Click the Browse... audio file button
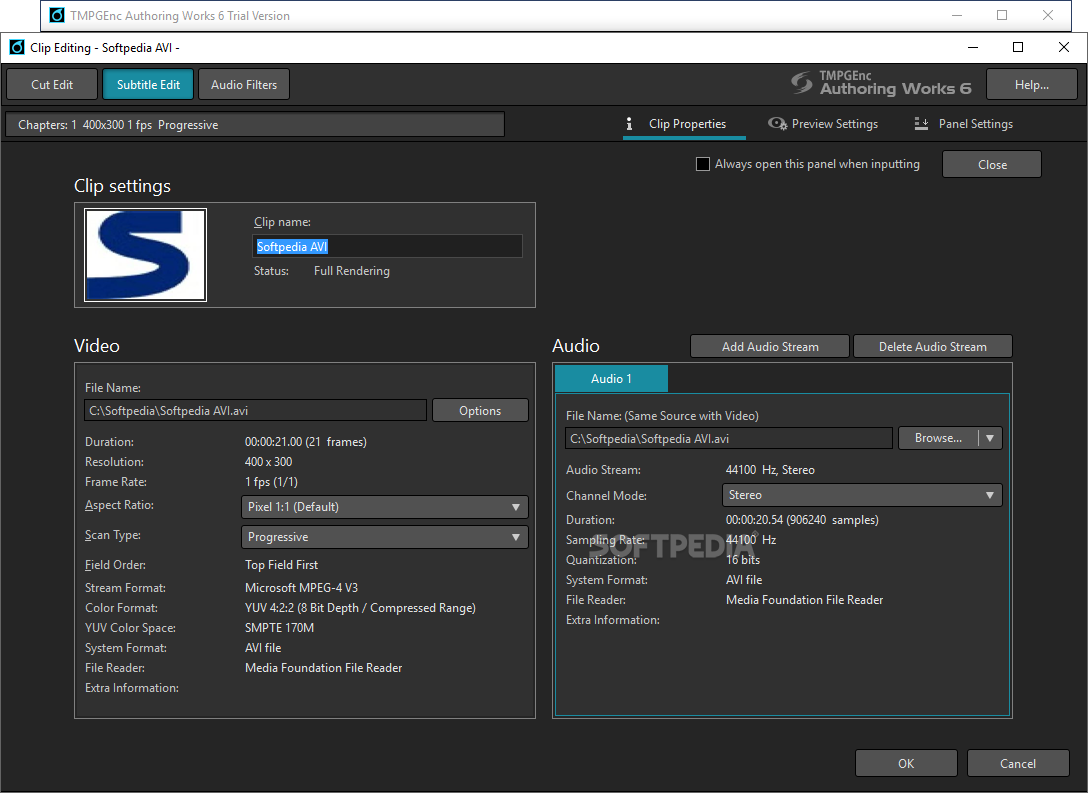This screenshot has width=1088, height=793. tap(938, 438)
